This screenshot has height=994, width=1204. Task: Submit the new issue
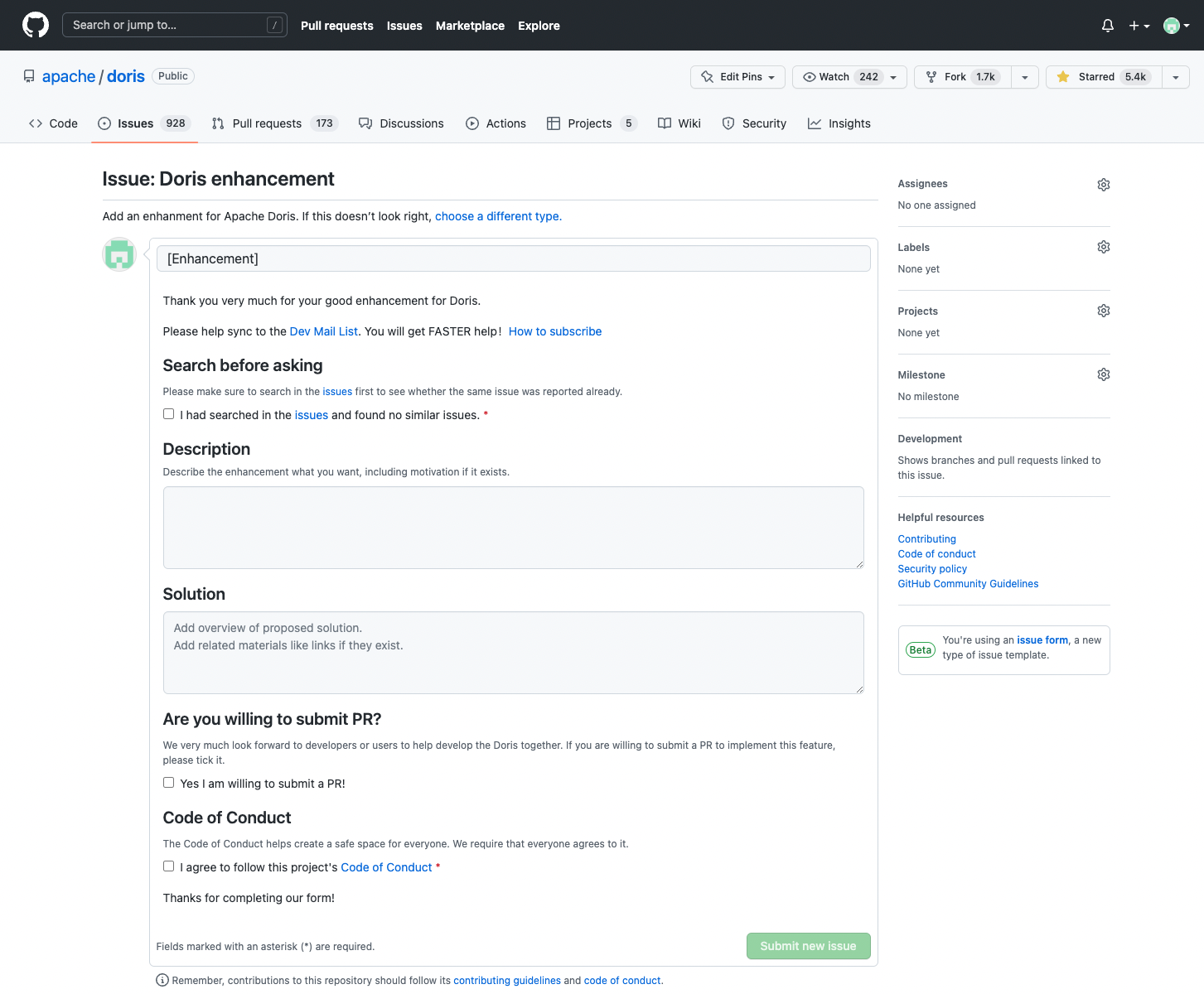(808, 946)
